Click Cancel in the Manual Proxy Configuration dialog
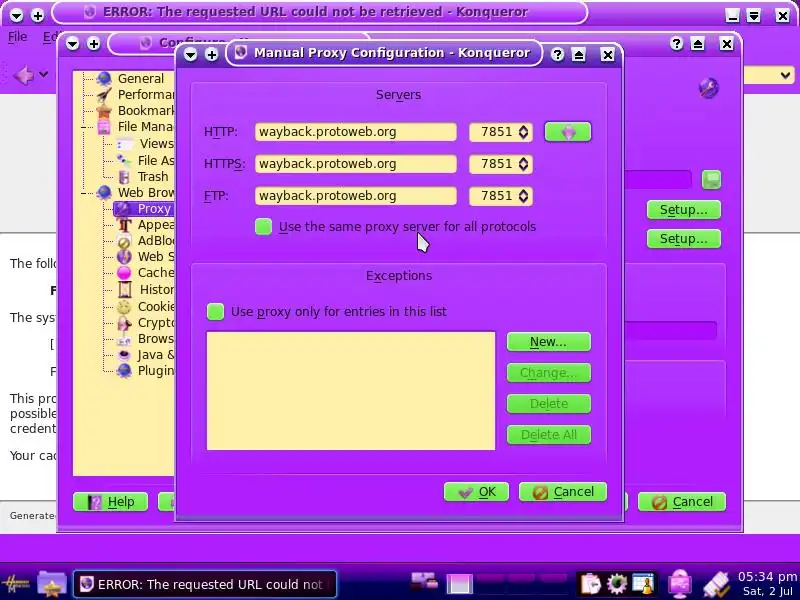800x600 pixels. coord(563,492)
